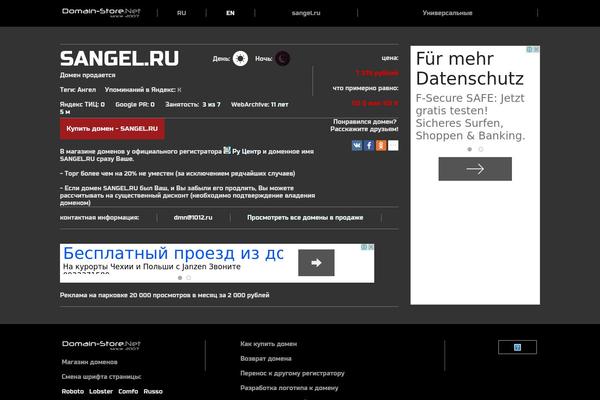The width and height of the screenshot is (600, 400).
Task: Choose Comfo page font
Action: 128,391
